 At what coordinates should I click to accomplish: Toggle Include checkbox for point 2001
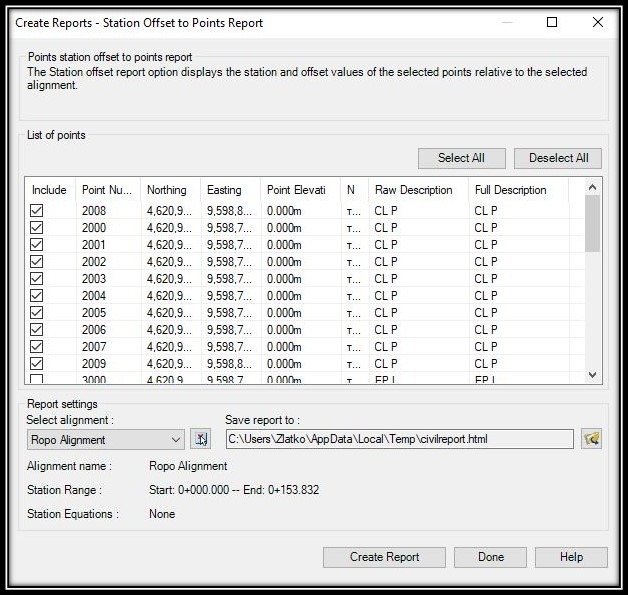[x=36, y=245]
